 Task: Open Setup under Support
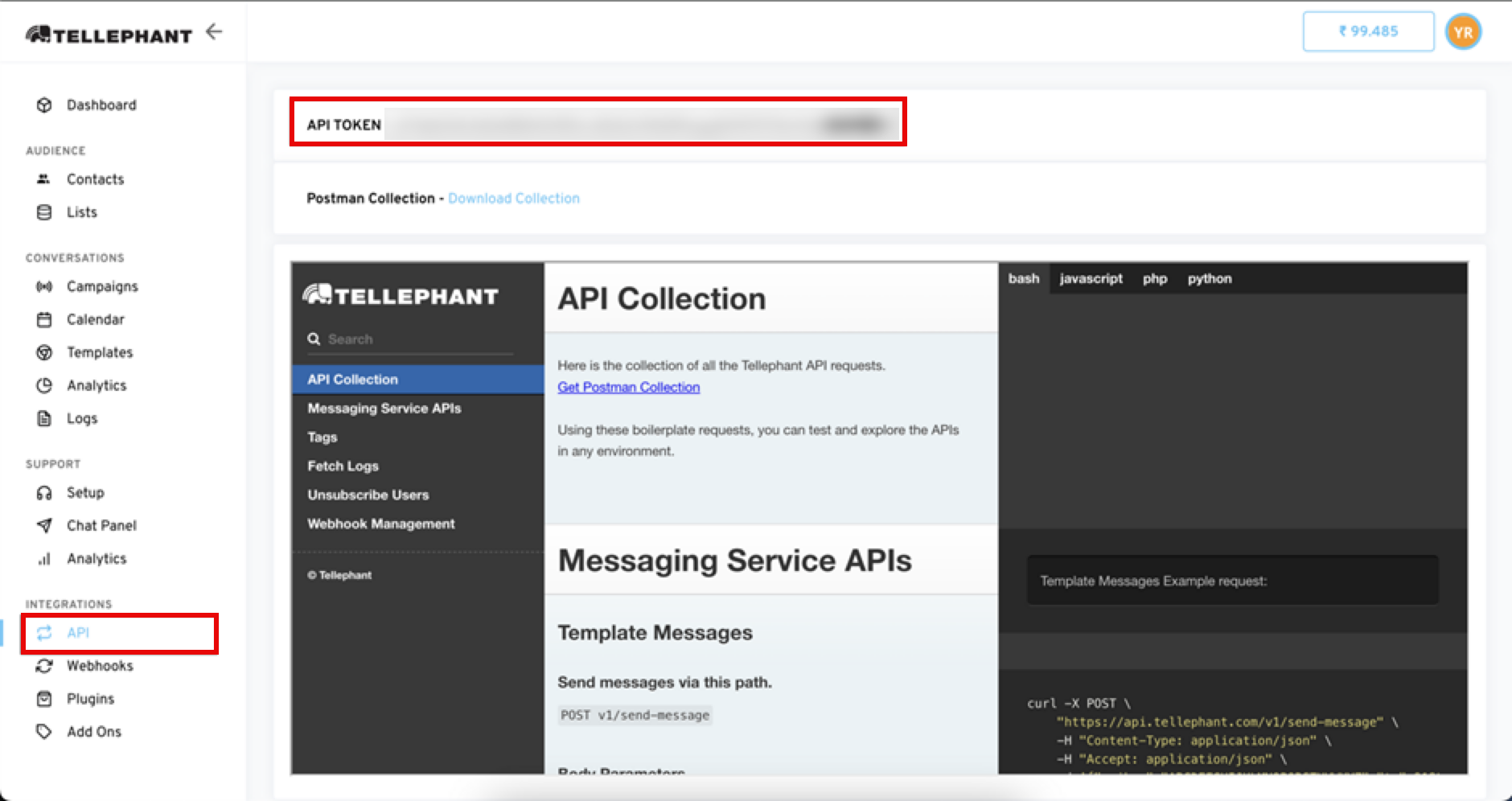(85, 492)
